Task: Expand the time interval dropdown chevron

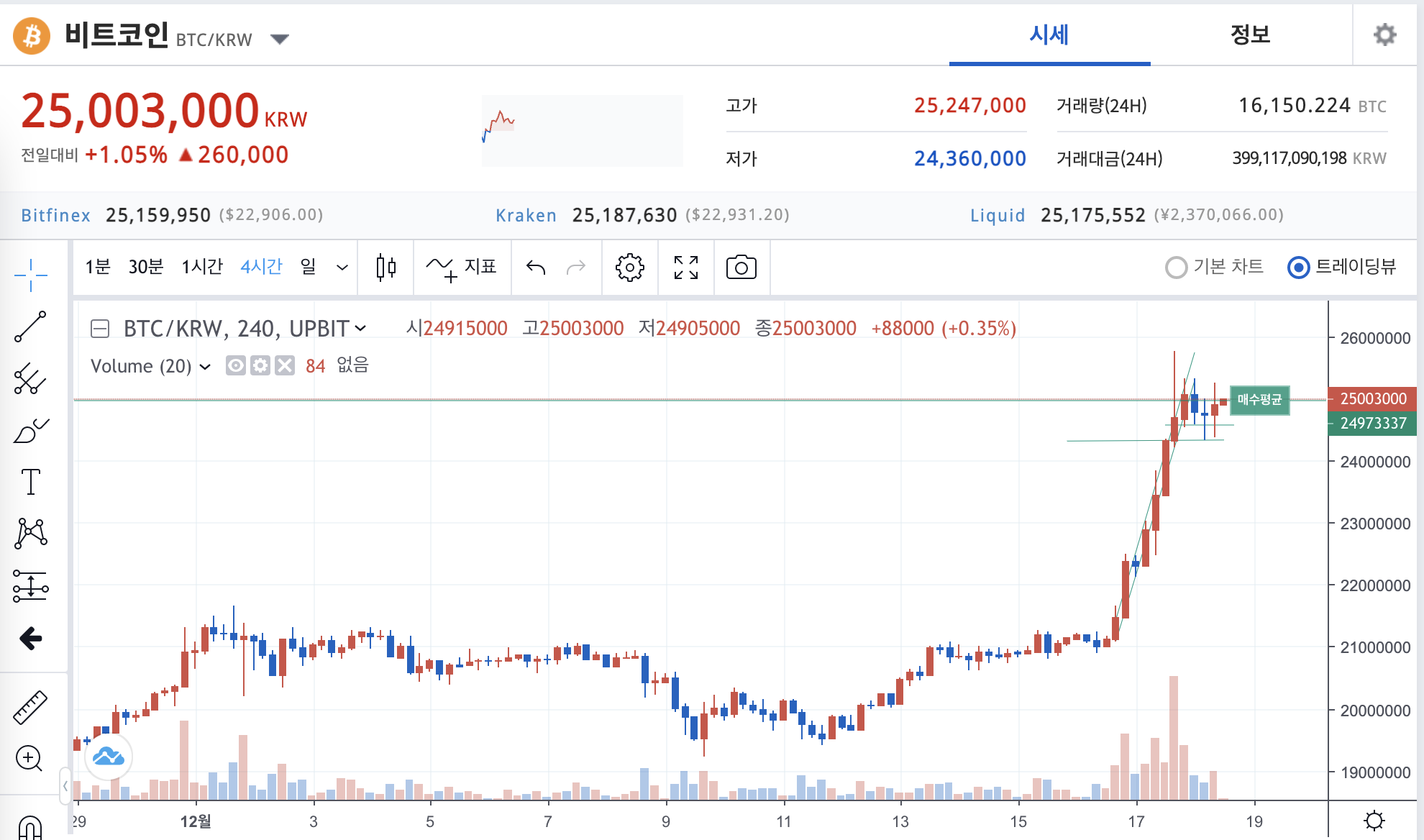Action: (x=342, y=268)
